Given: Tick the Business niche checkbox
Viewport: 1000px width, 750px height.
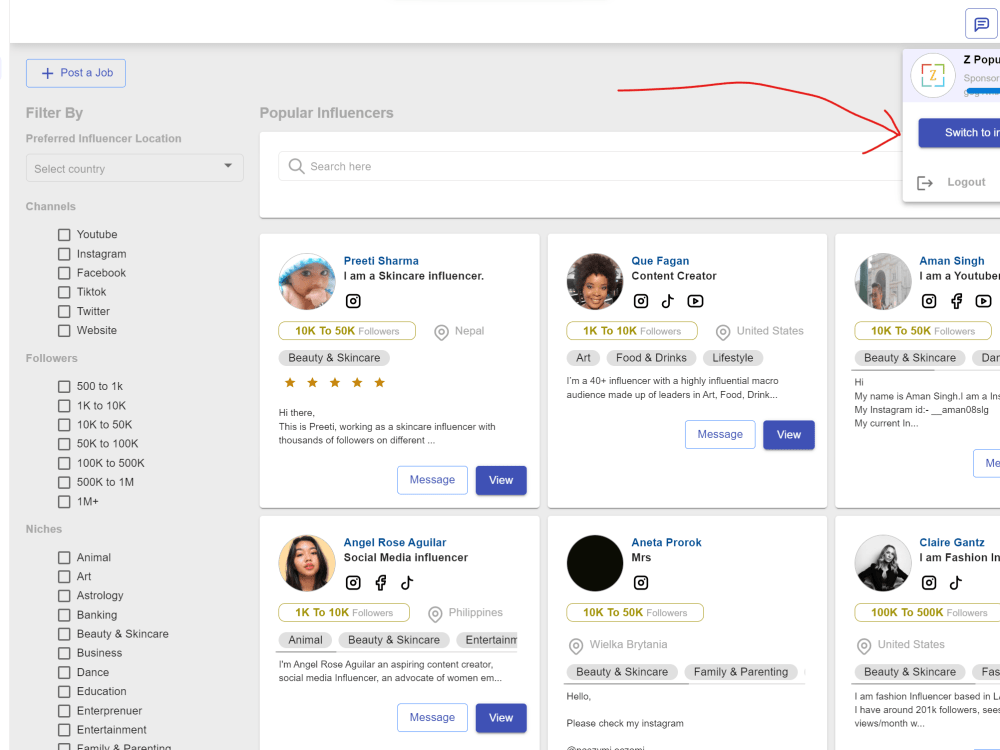Looking at the screenshot, I should 64,653.
